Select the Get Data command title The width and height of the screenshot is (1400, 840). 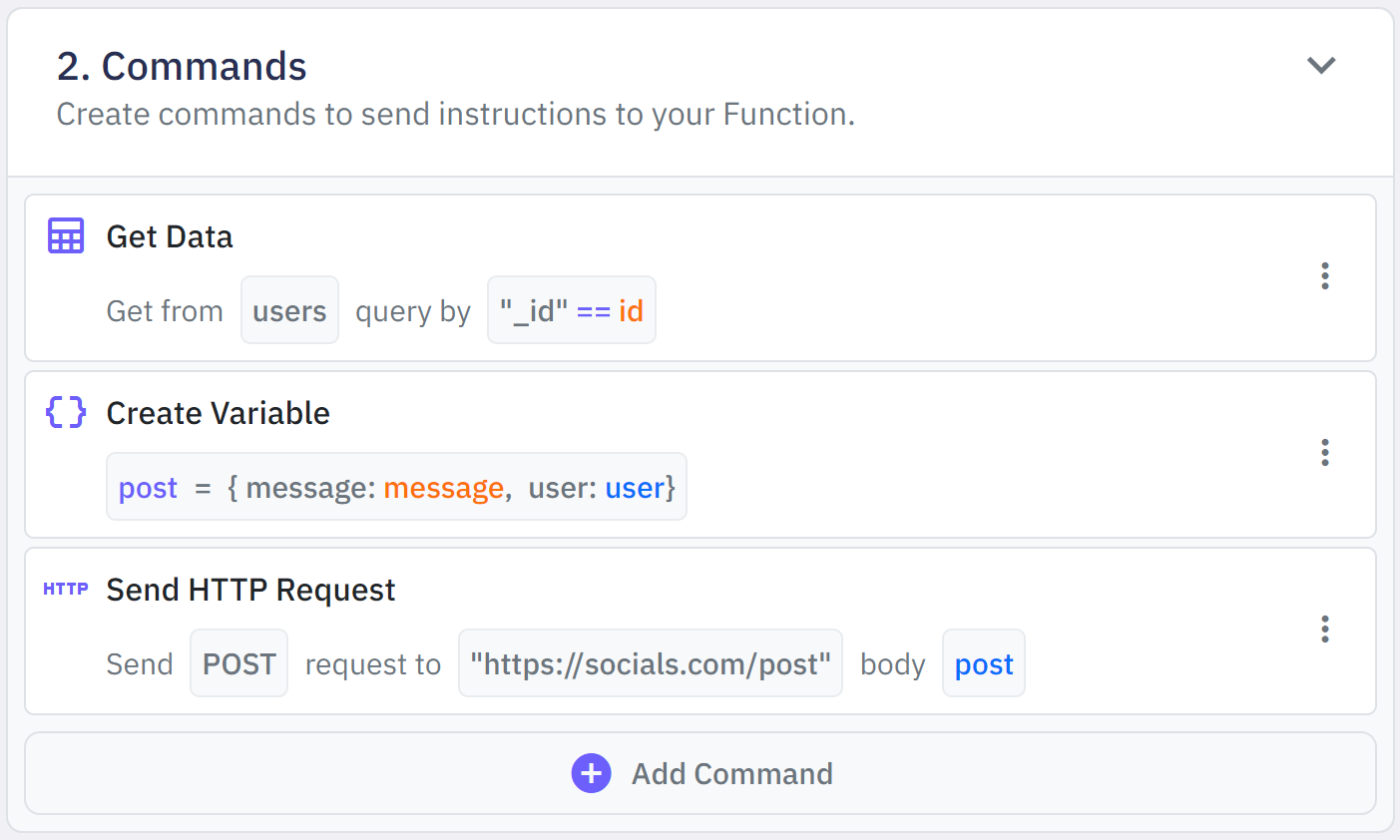170,236
